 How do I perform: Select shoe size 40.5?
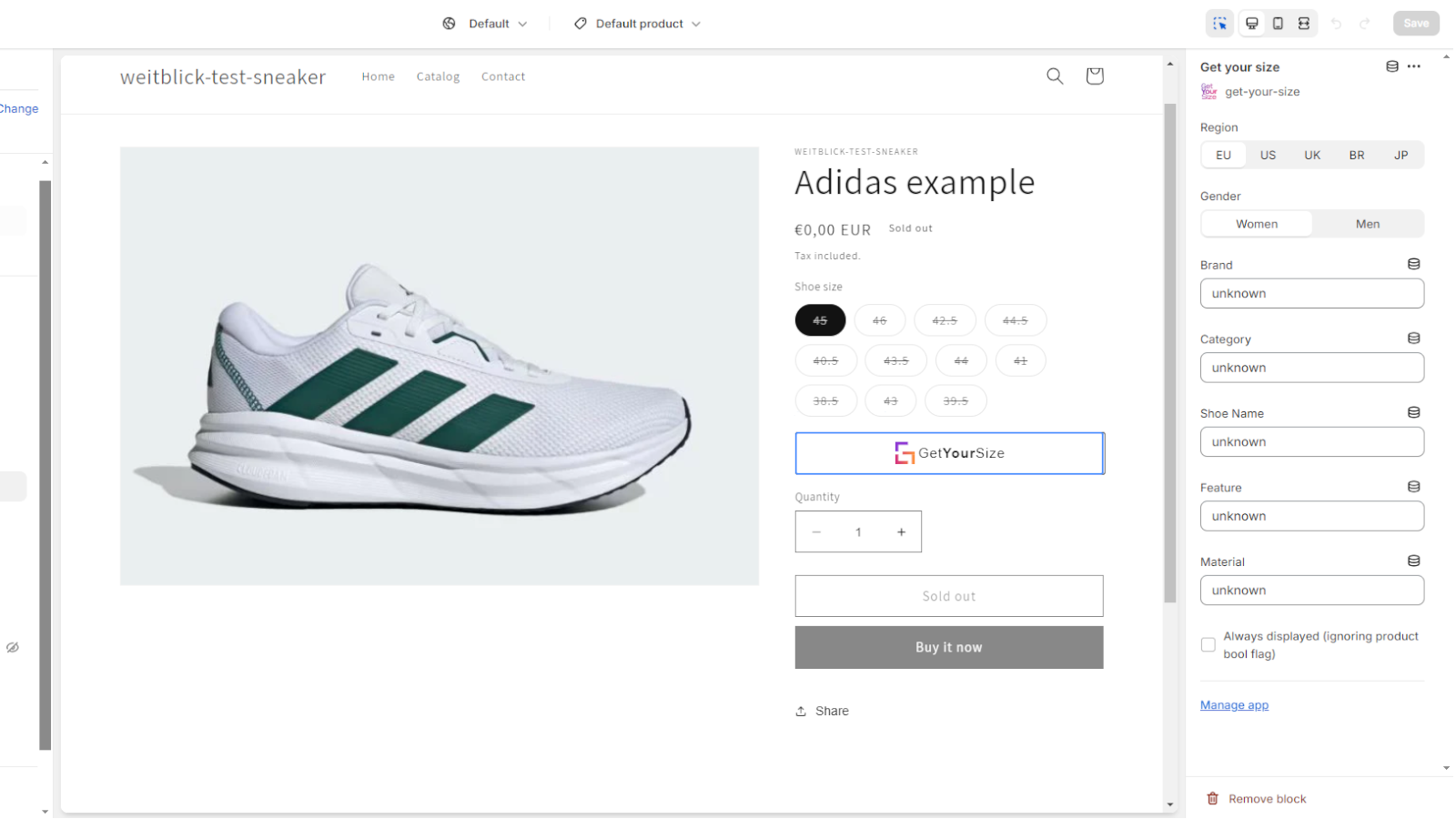click(825, 360)
